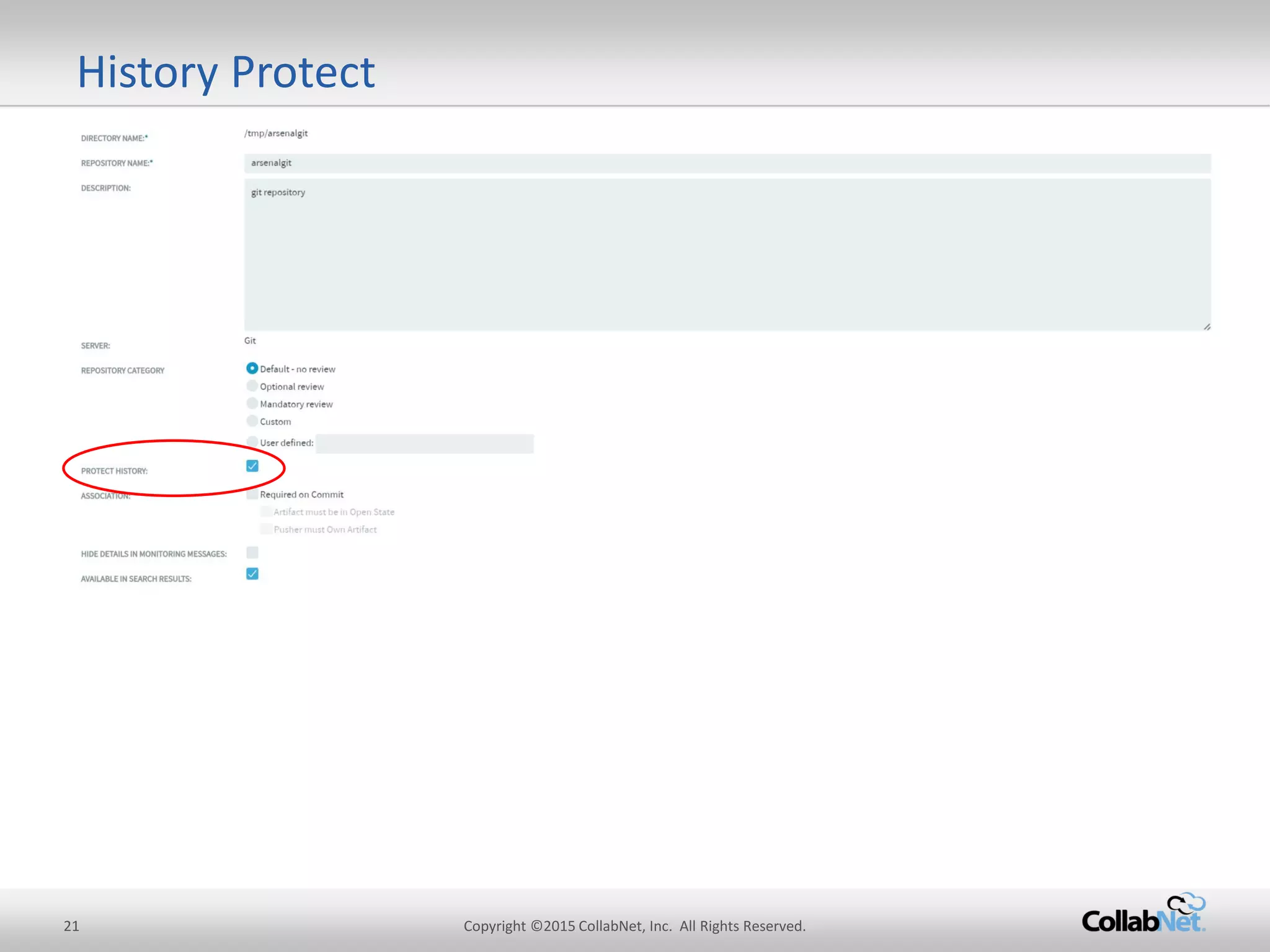Click the /tmp/arsenalgit directory name text
Image resolution: width=1270 pixels, height=952 pixels.
click(276, 133)
